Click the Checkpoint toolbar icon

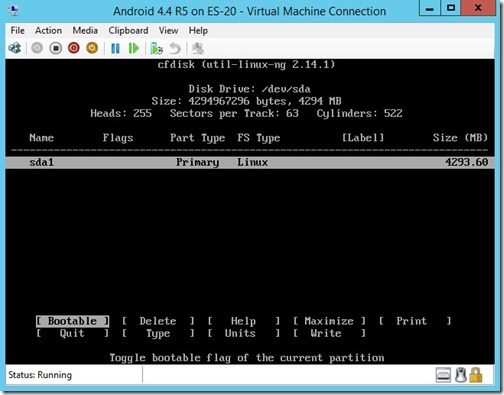tap(156, 49)
